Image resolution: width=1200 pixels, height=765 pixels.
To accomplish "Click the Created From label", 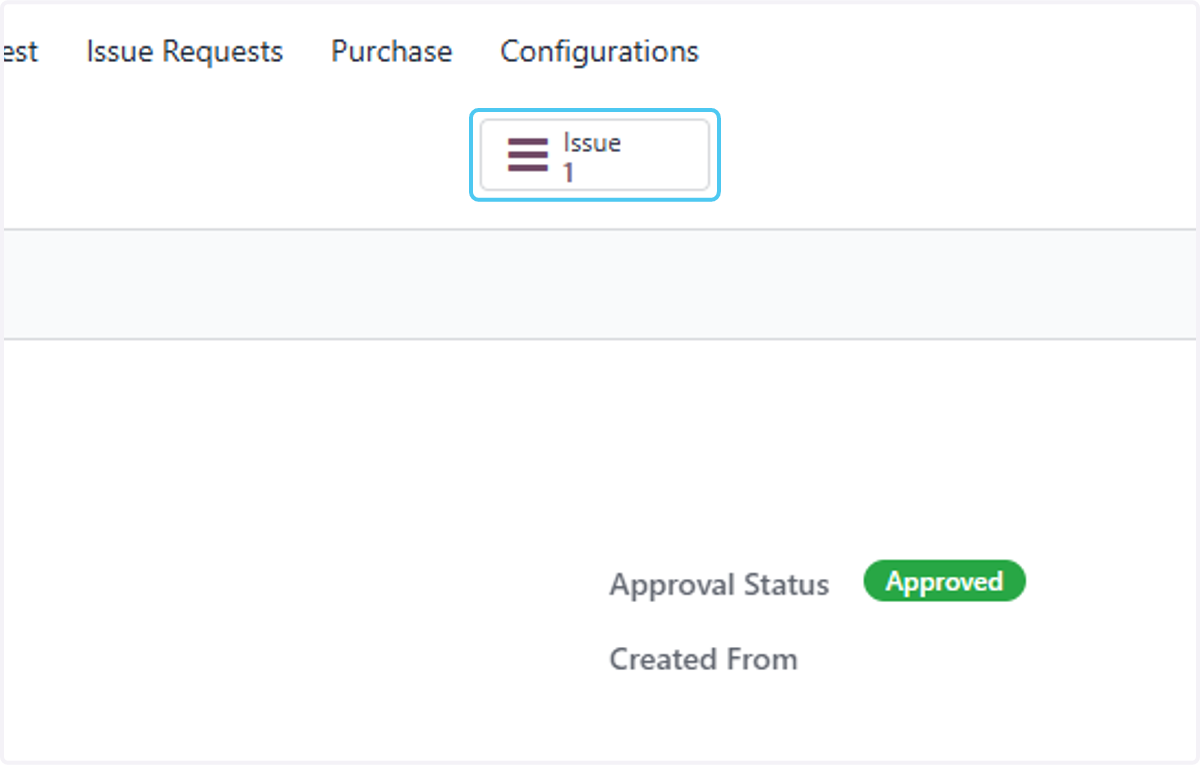I will pyautogui.click(x=703, y=659).
